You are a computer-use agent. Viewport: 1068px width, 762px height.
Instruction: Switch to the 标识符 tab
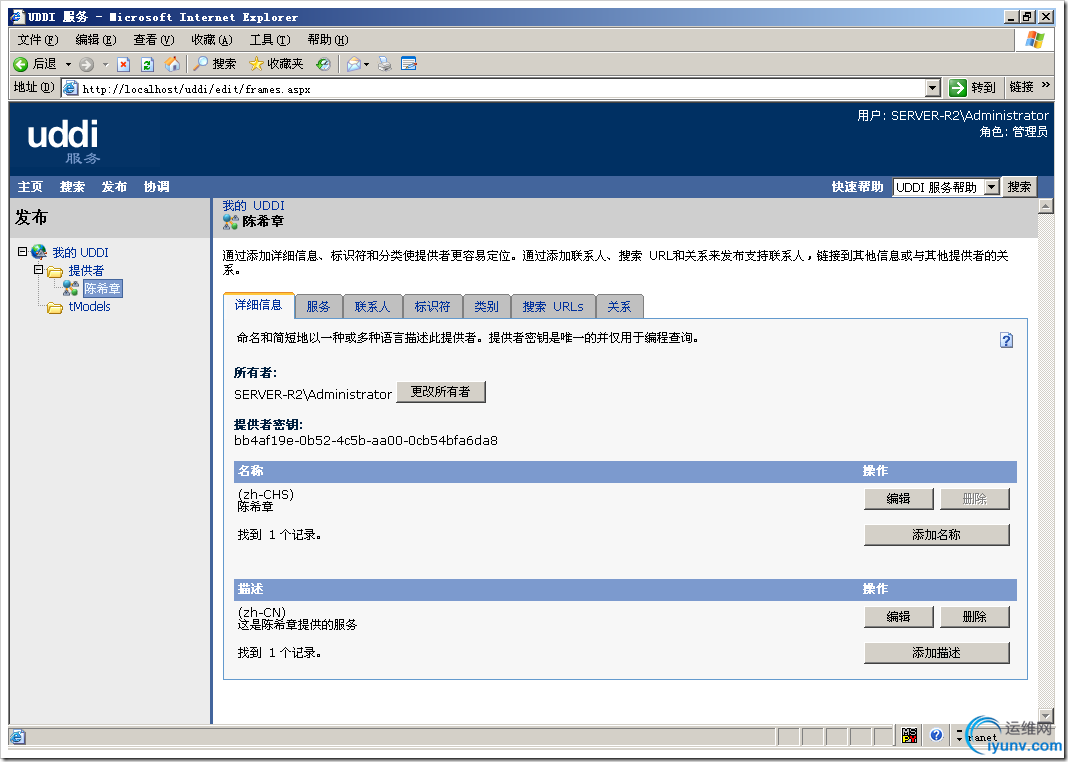pos(433,306)
